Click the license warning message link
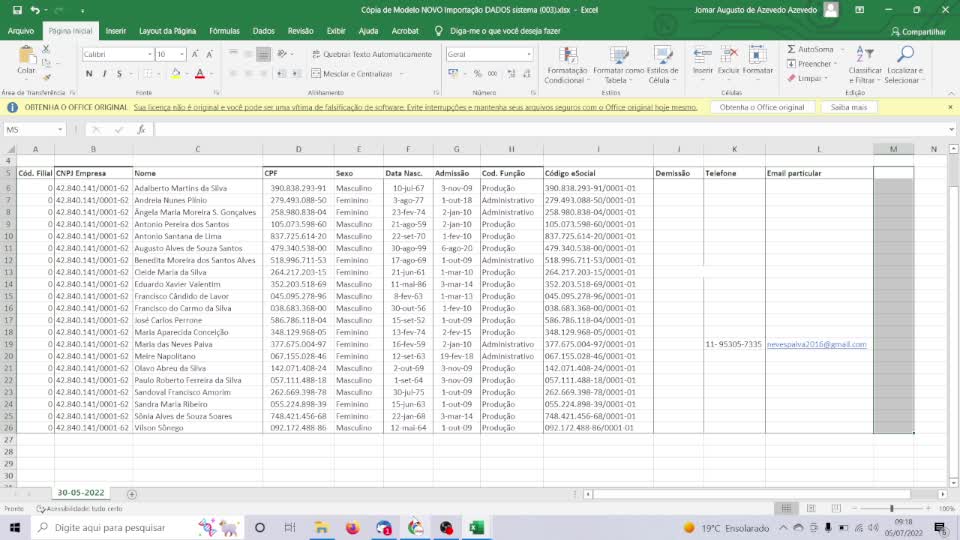This screenshot has height=540, width=960. click(x=415, y=107)
